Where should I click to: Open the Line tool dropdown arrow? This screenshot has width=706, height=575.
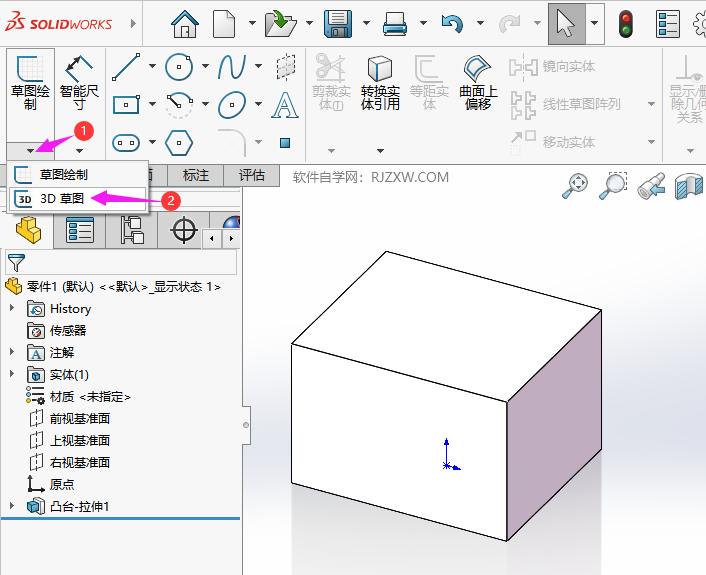pos(153,66)
